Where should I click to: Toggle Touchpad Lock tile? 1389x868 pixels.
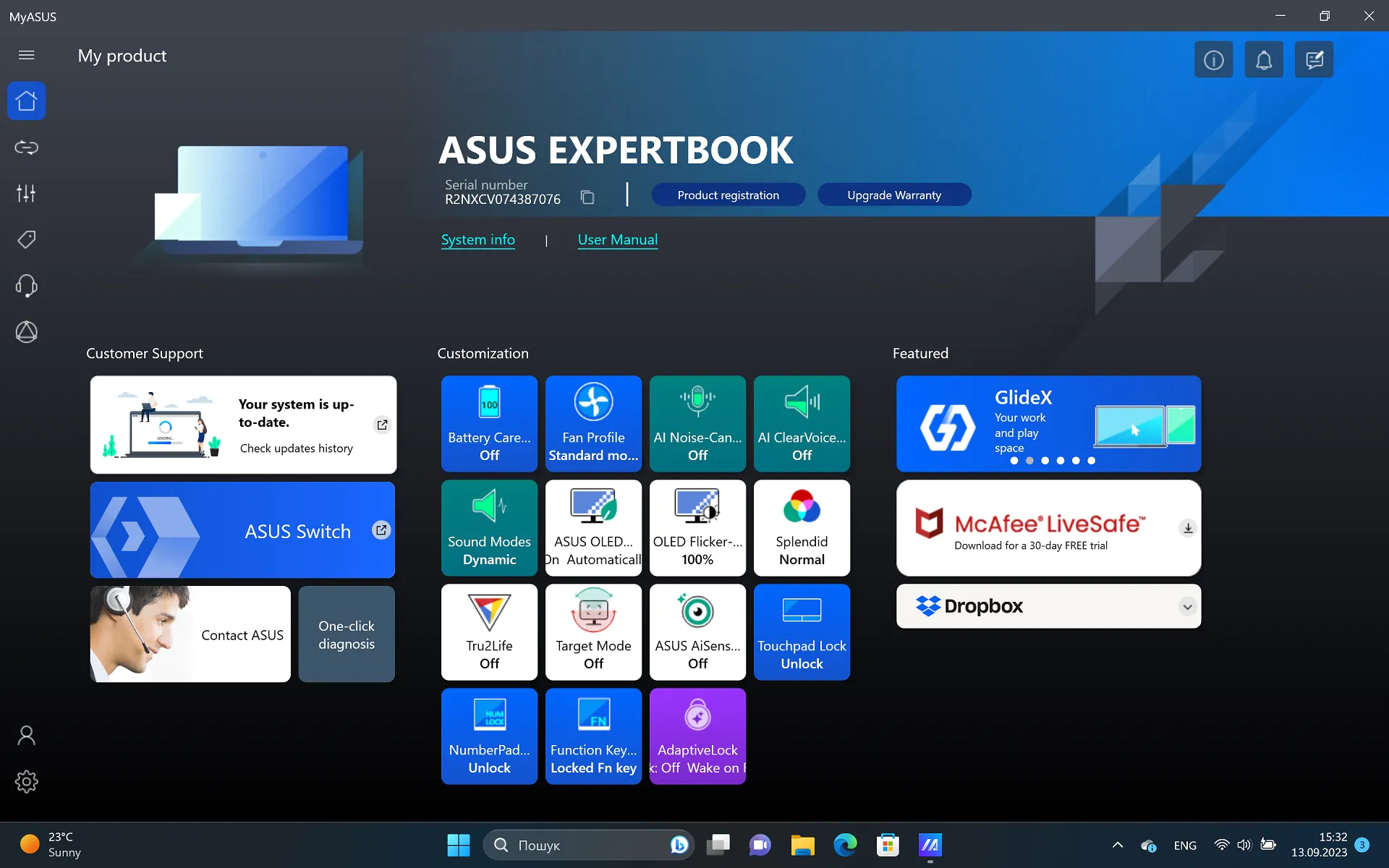802,632
